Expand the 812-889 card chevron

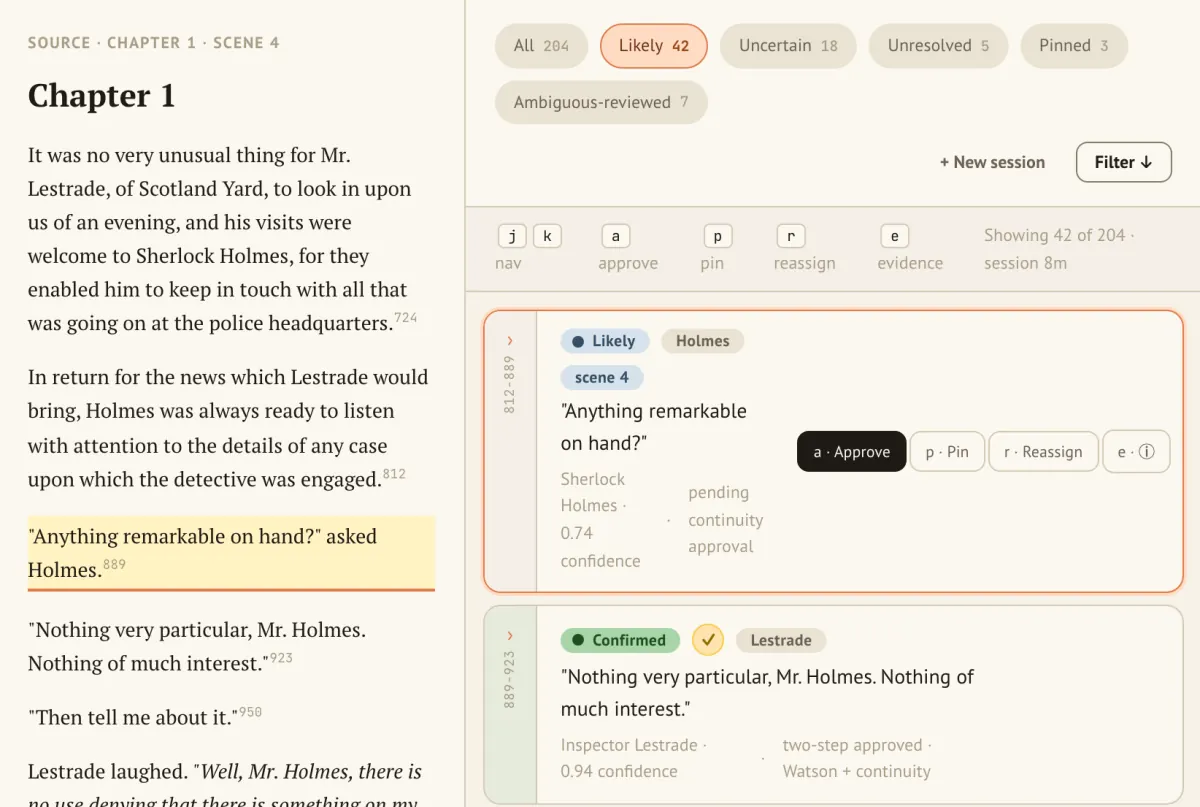[510, 341]
